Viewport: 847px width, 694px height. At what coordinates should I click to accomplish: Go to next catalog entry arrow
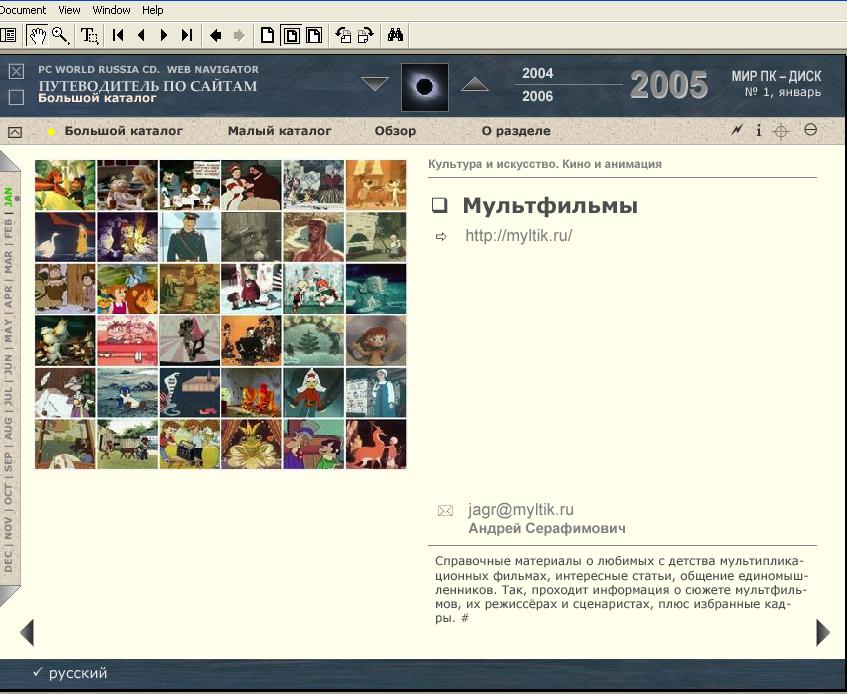pos(823,632)
